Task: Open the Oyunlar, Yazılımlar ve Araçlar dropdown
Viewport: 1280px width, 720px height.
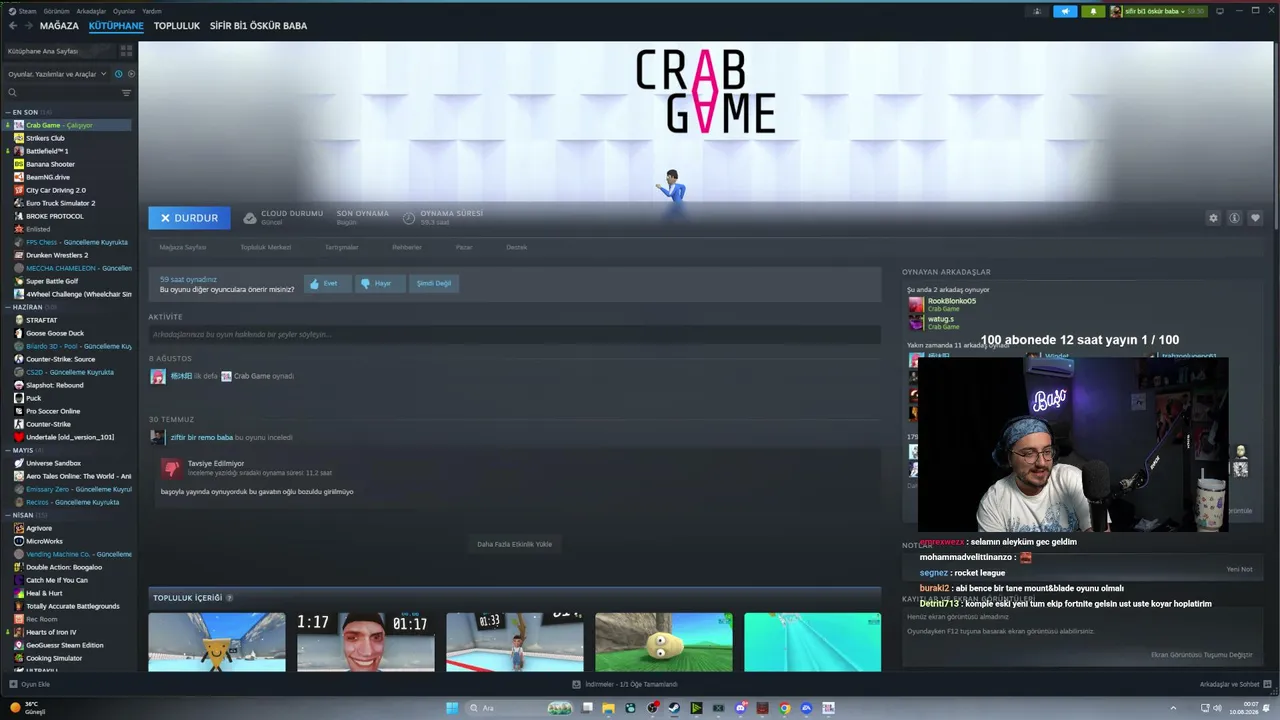Action: coord(56,74)
